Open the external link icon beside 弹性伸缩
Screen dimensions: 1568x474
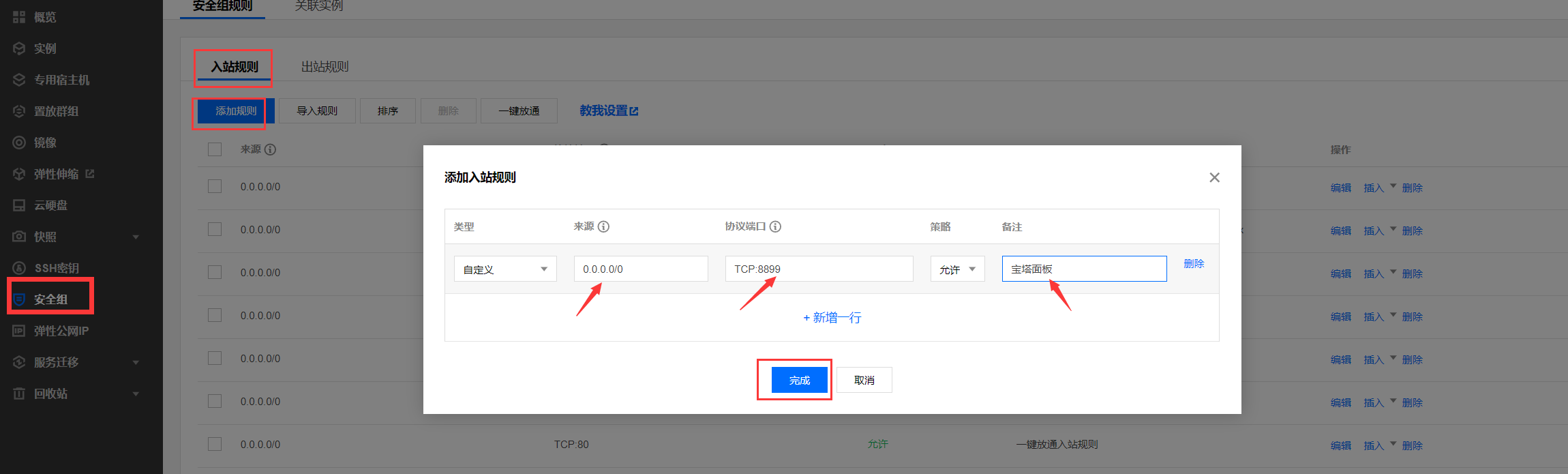pyautogui.click(x=90, y=174)
